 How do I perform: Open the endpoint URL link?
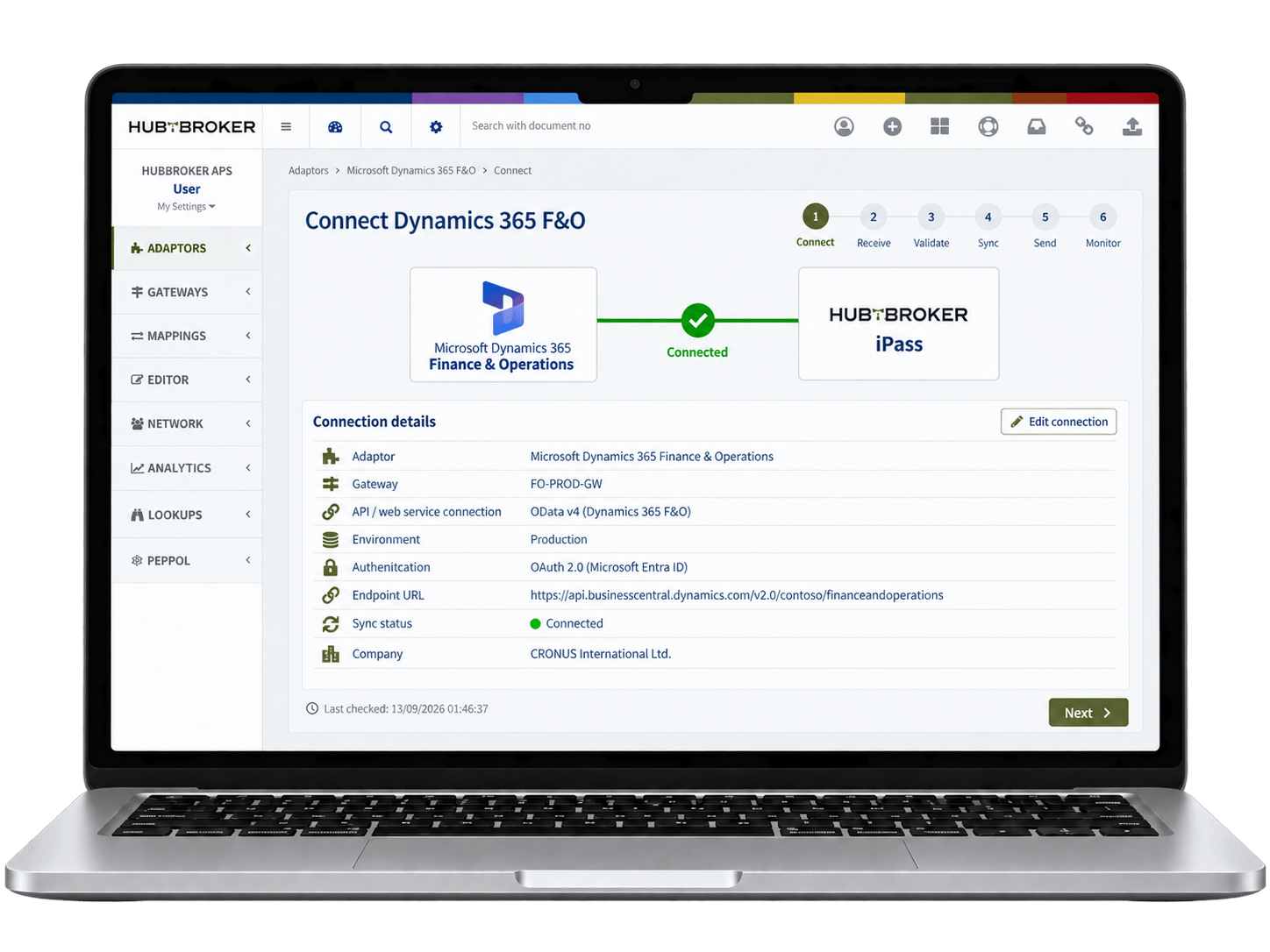click(x=737, y=595)
